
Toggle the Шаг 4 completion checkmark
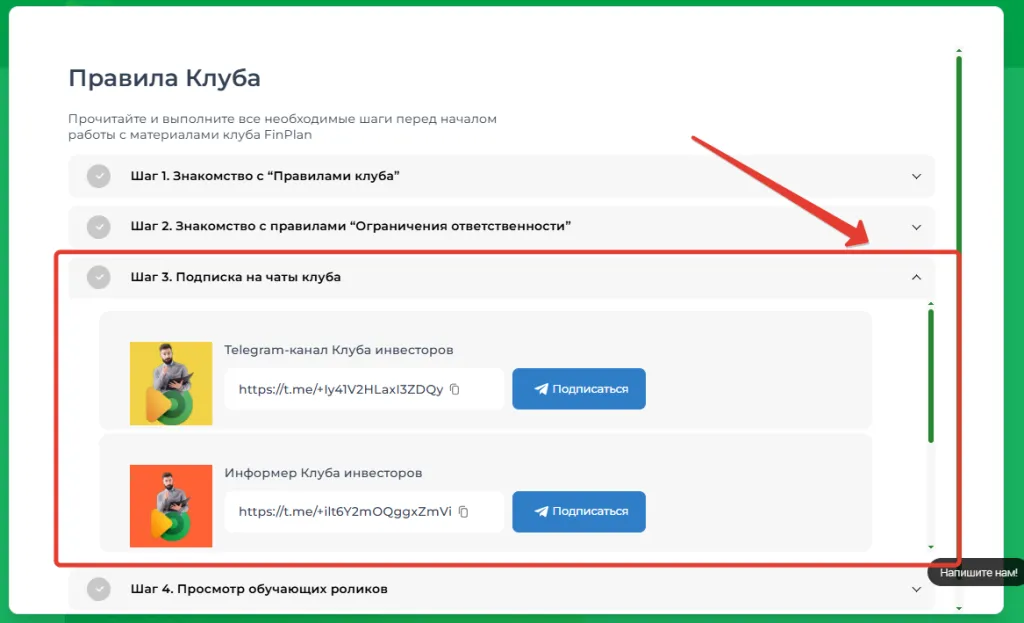98,589
